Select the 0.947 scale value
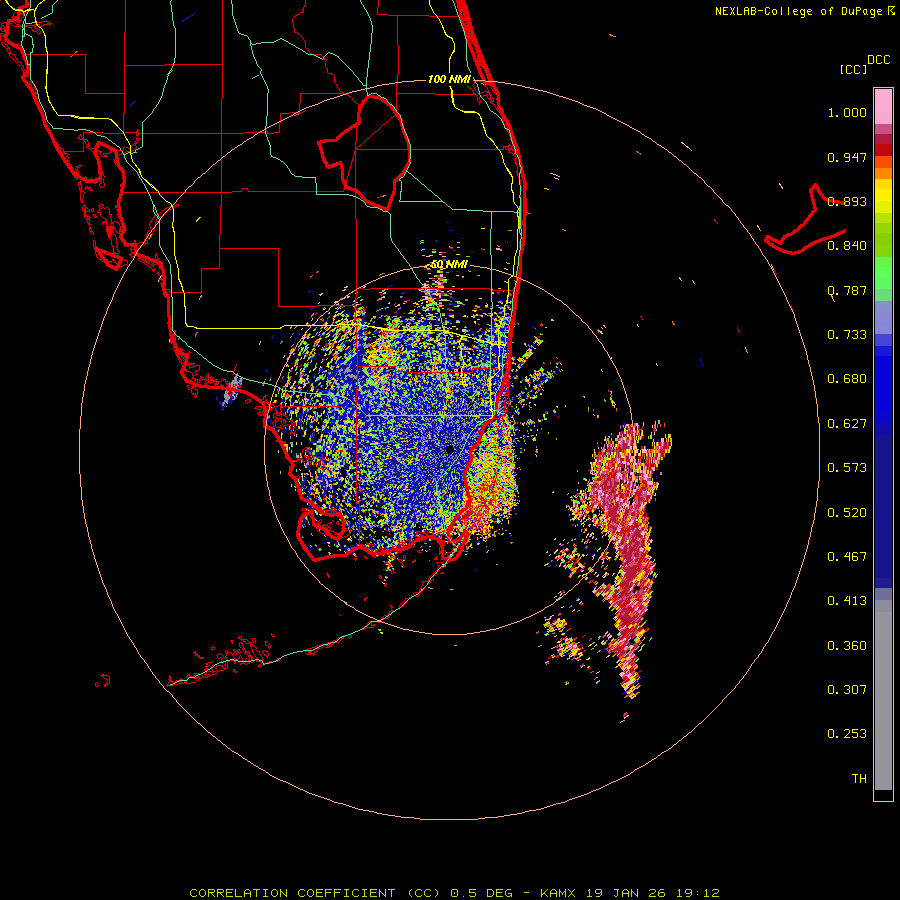 tap(847, 157)
